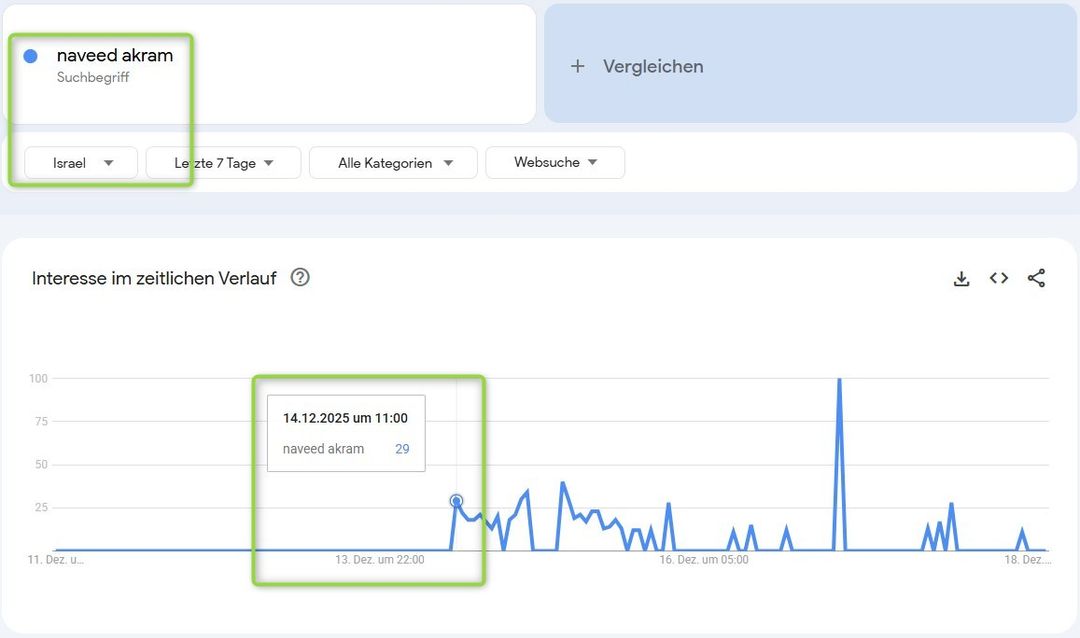Click the Interesse im zeitlichen Verlauf heading

point(154,278)
